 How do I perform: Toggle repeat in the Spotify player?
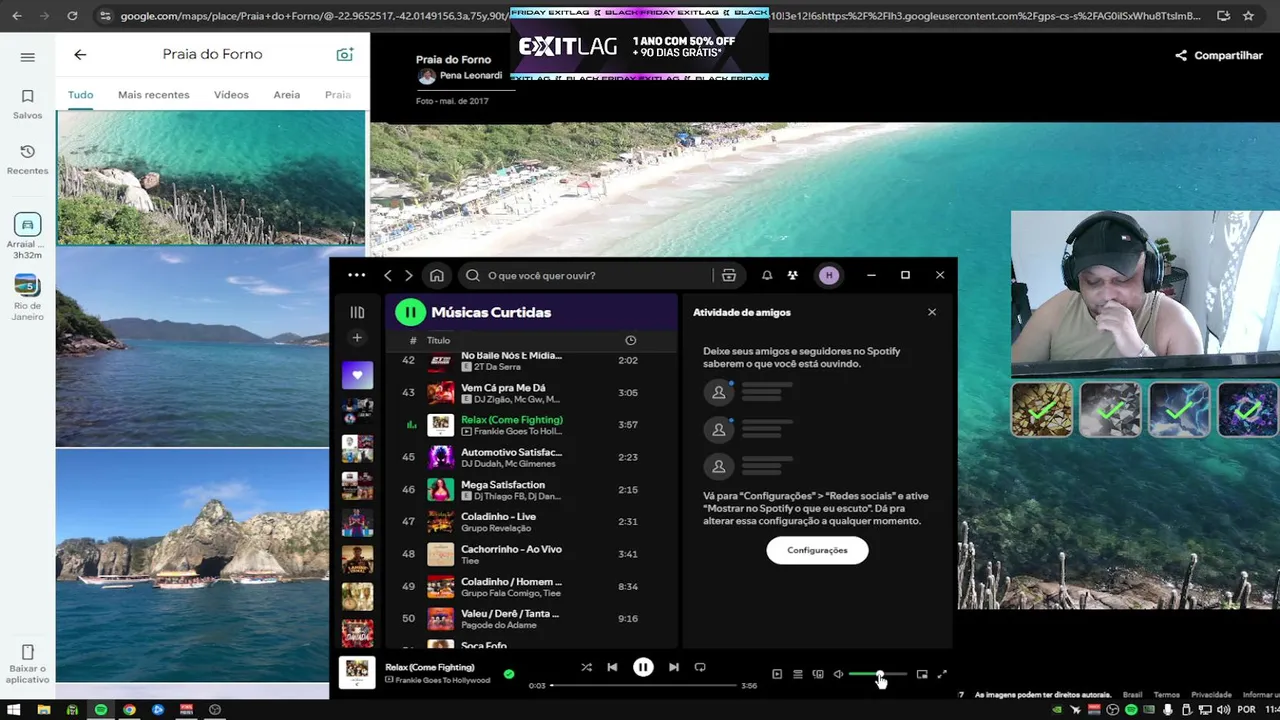click(700, 667)
